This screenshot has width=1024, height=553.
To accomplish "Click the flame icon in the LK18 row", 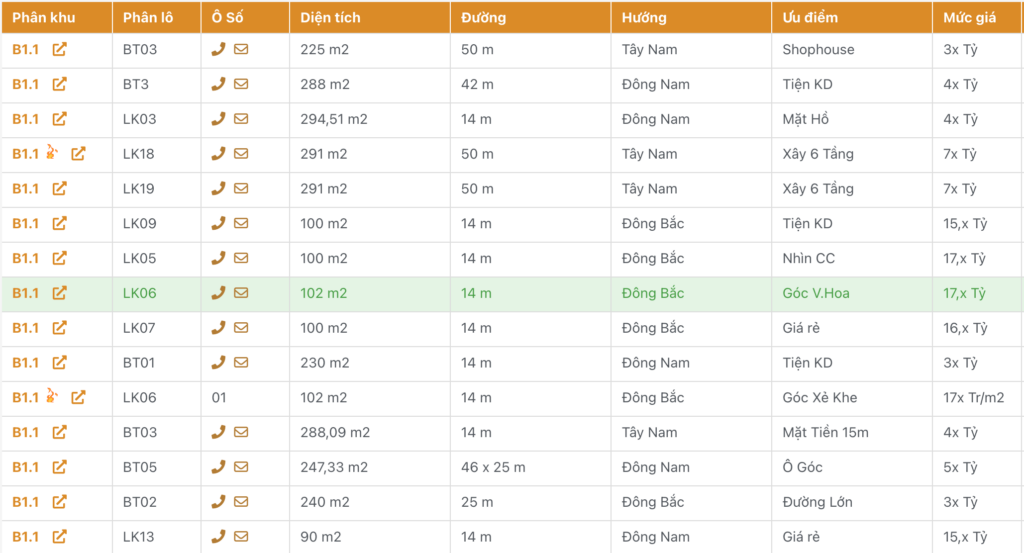I will [52, 154].
